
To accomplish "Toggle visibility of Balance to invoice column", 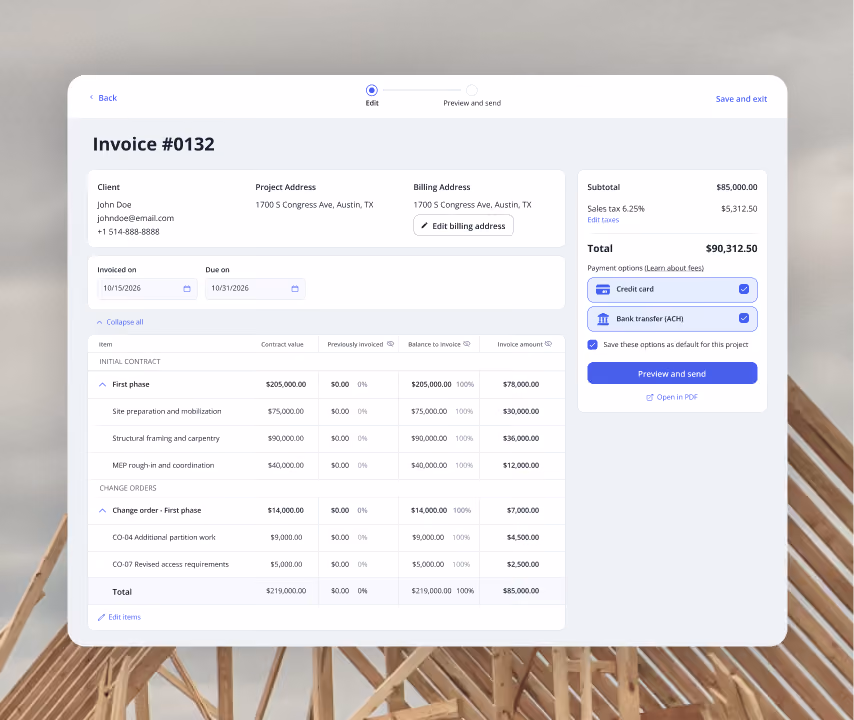I will [x=467, y=344].
